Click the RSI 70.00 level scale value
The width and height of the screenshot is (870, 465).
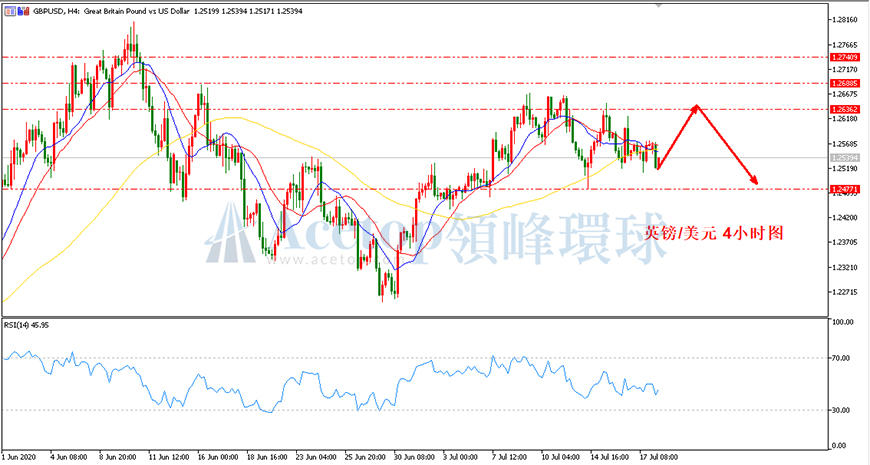coord(842,358)
